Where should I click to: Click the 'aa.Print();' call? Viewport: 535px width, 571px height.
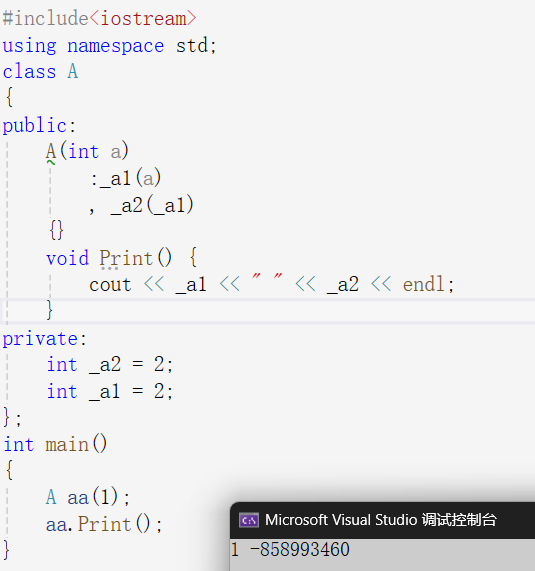tap(104, 524)
